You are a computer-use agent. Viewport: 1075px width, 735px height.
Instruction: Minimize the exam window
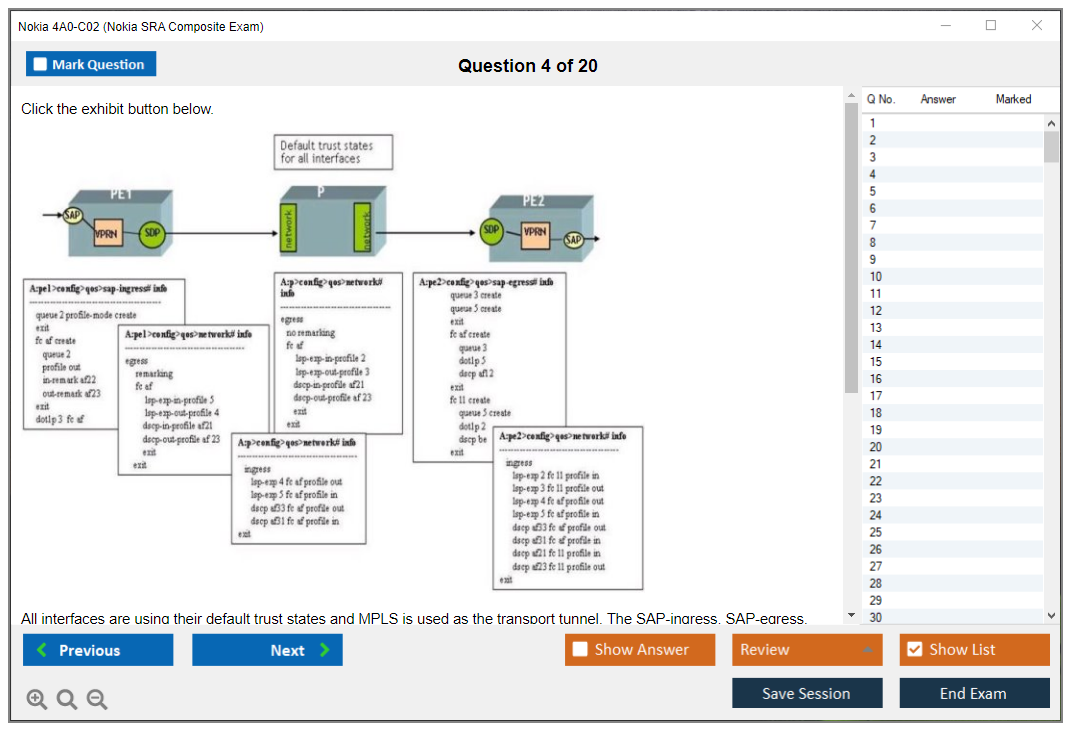(x=946, y=26)
